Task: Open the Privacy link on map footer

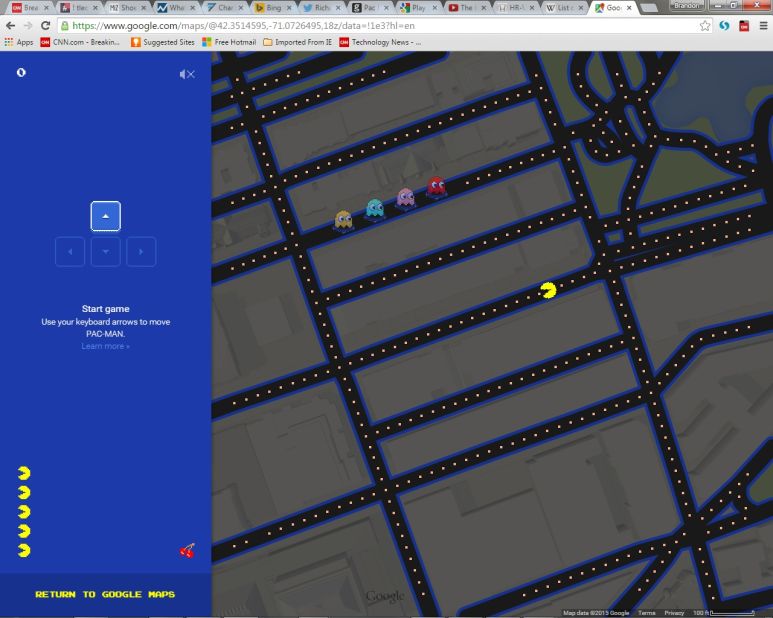Action: [x=674, y=613]
